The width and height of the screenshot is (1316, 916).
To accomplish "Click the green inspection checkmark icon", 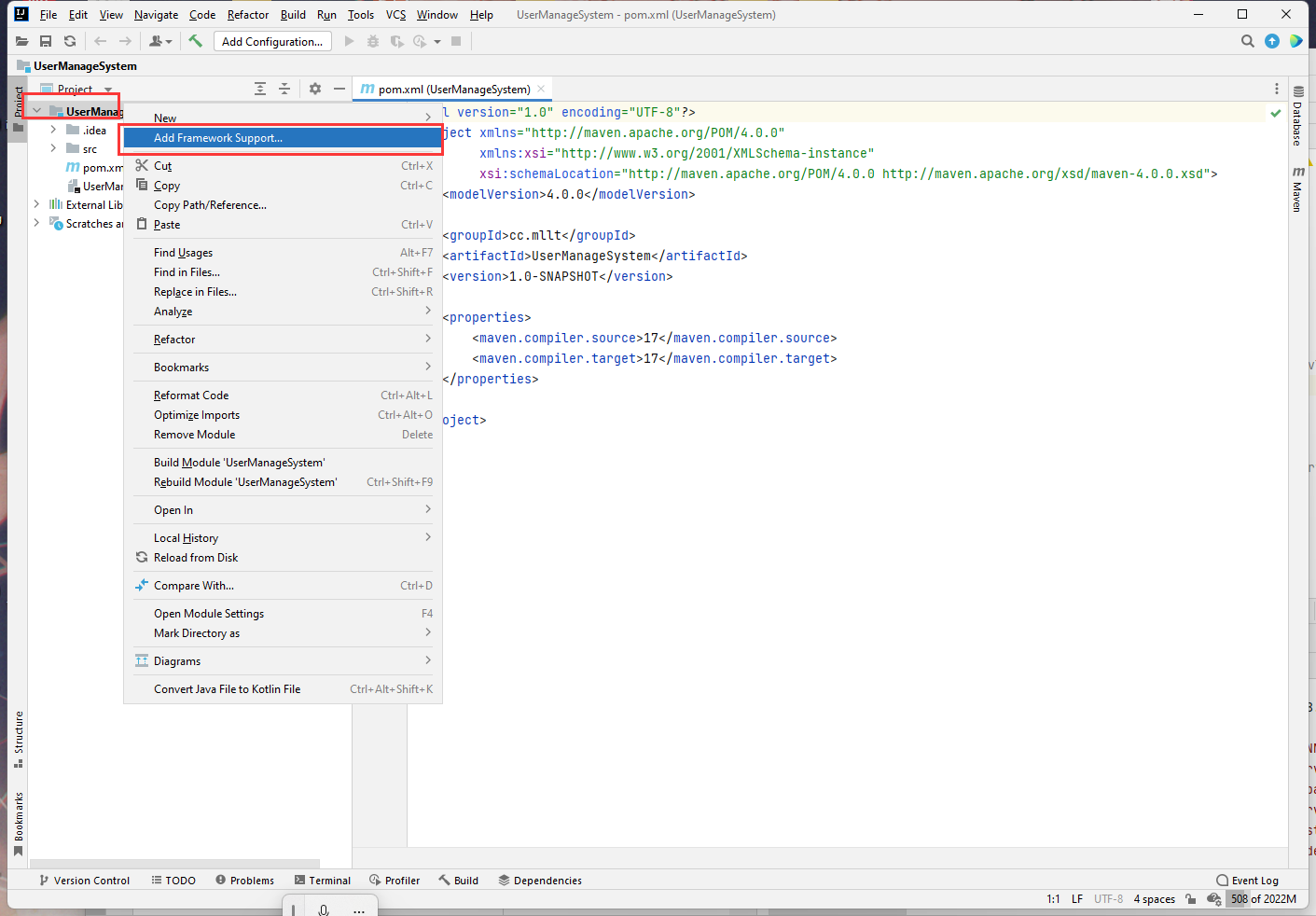I will pos(1275,113).
